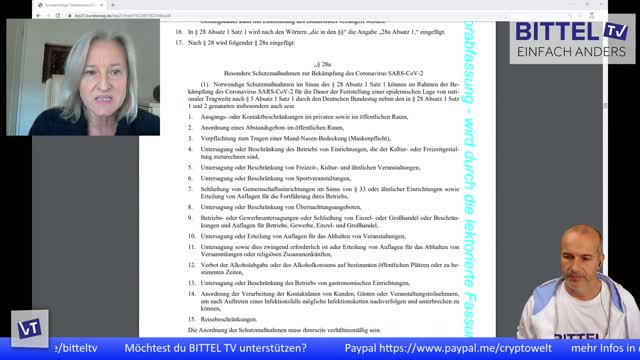Click the browser back arrow

[39, 16]
